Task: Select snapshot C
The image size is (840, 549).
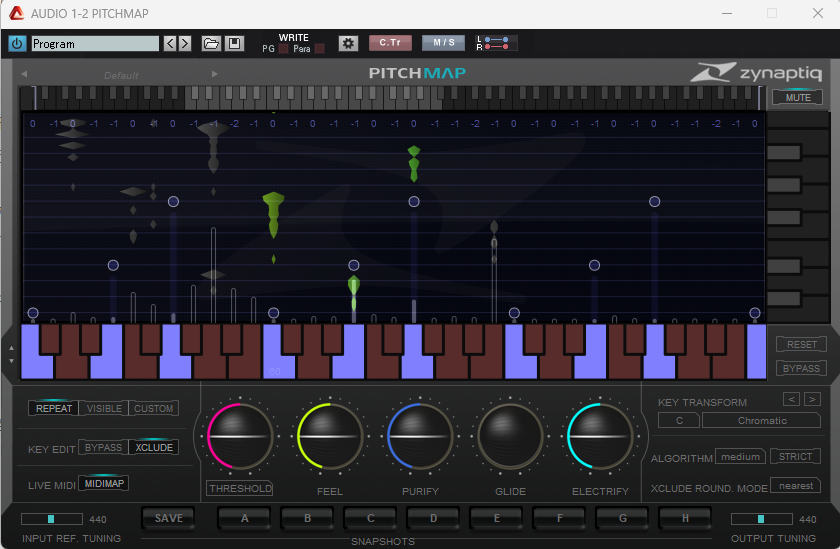Action: [x=370, y=518]
